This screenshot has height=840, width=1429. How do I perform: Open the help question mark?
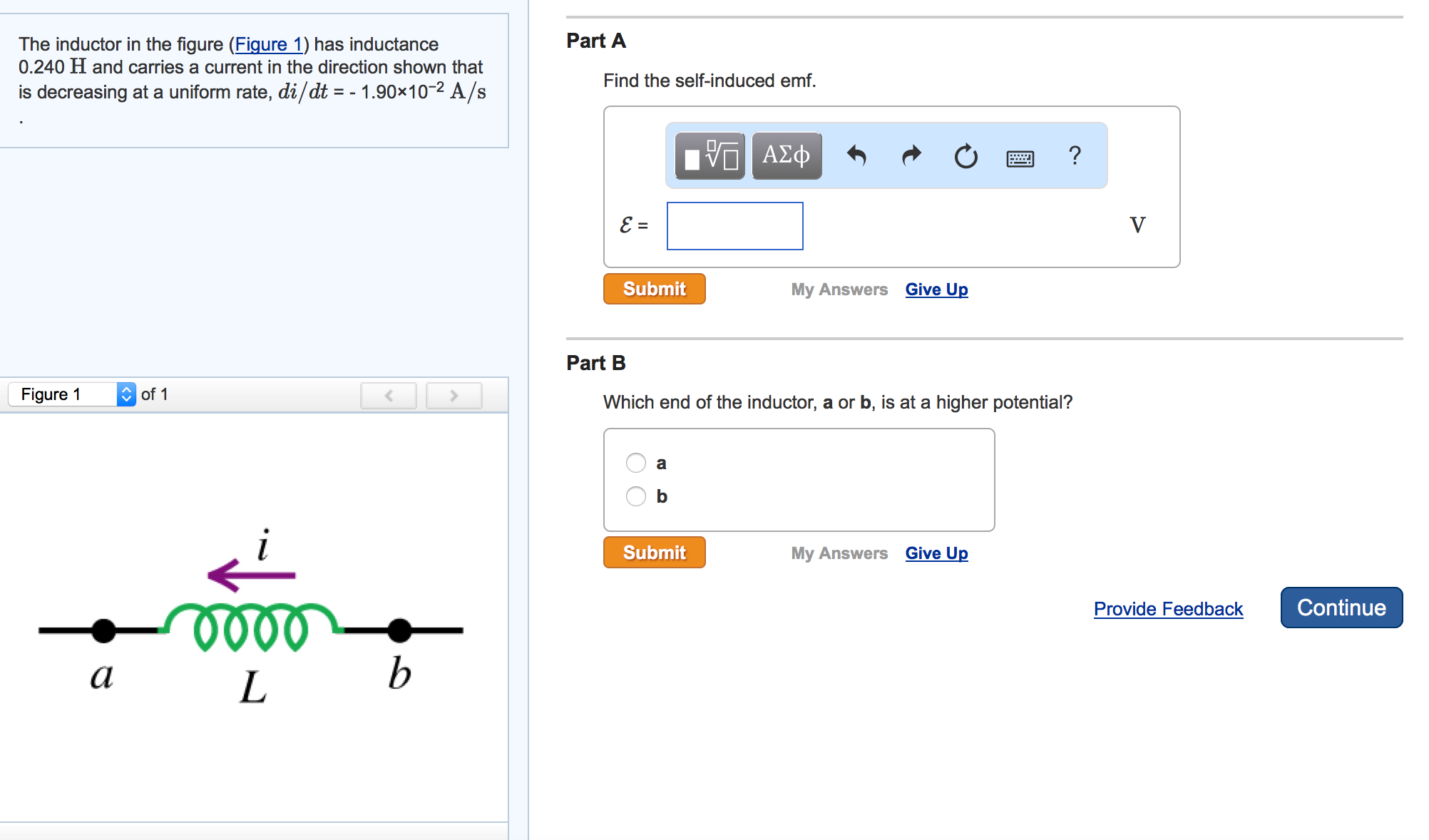coord(1075,155)
